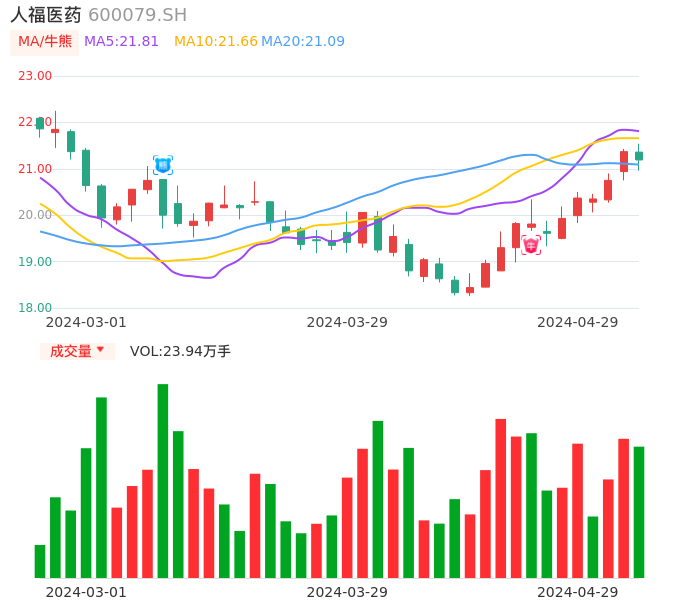Click the 20.00 price axis label
Image resolution: width=686 pixels, height=606 pixels.
coord(35,214)
